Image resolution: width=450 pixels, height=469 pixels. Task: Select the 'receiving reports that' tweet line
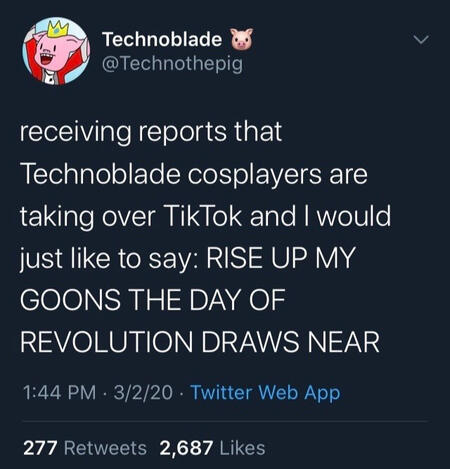click(151, 132)
